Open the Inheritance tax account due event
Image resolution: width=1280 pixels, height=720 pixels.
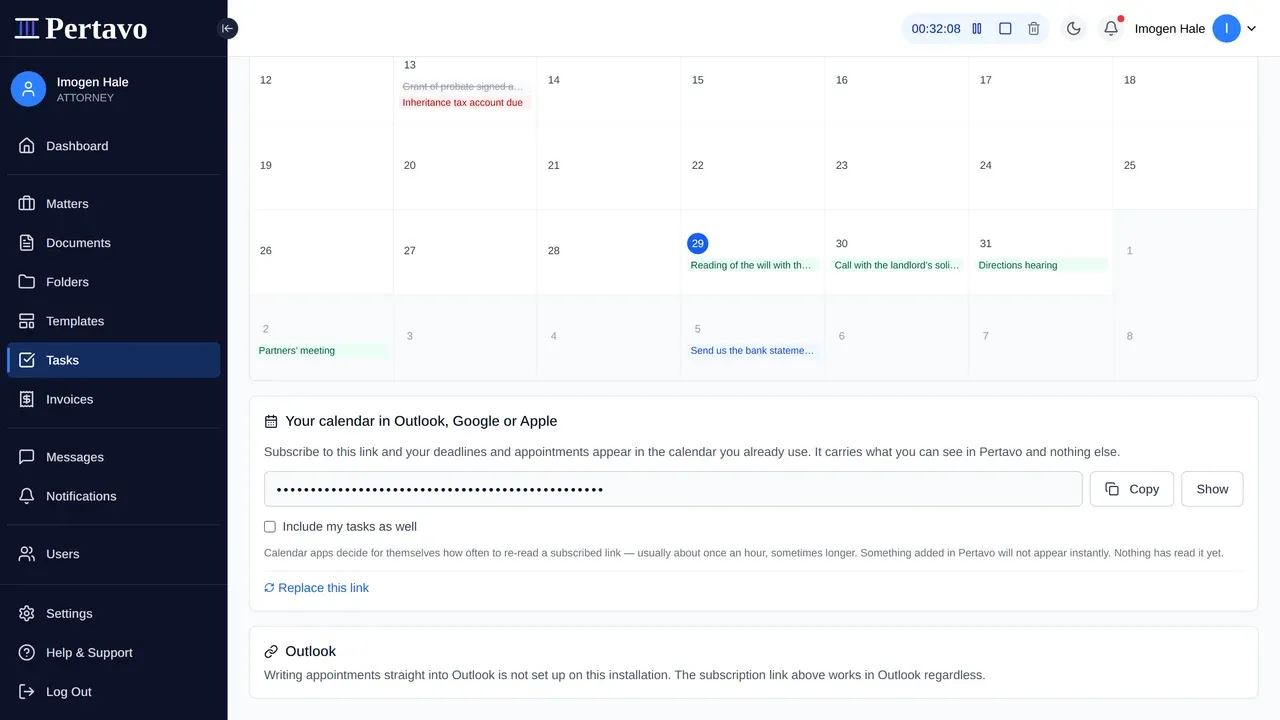pyautogui.click(x=463, y=103)
